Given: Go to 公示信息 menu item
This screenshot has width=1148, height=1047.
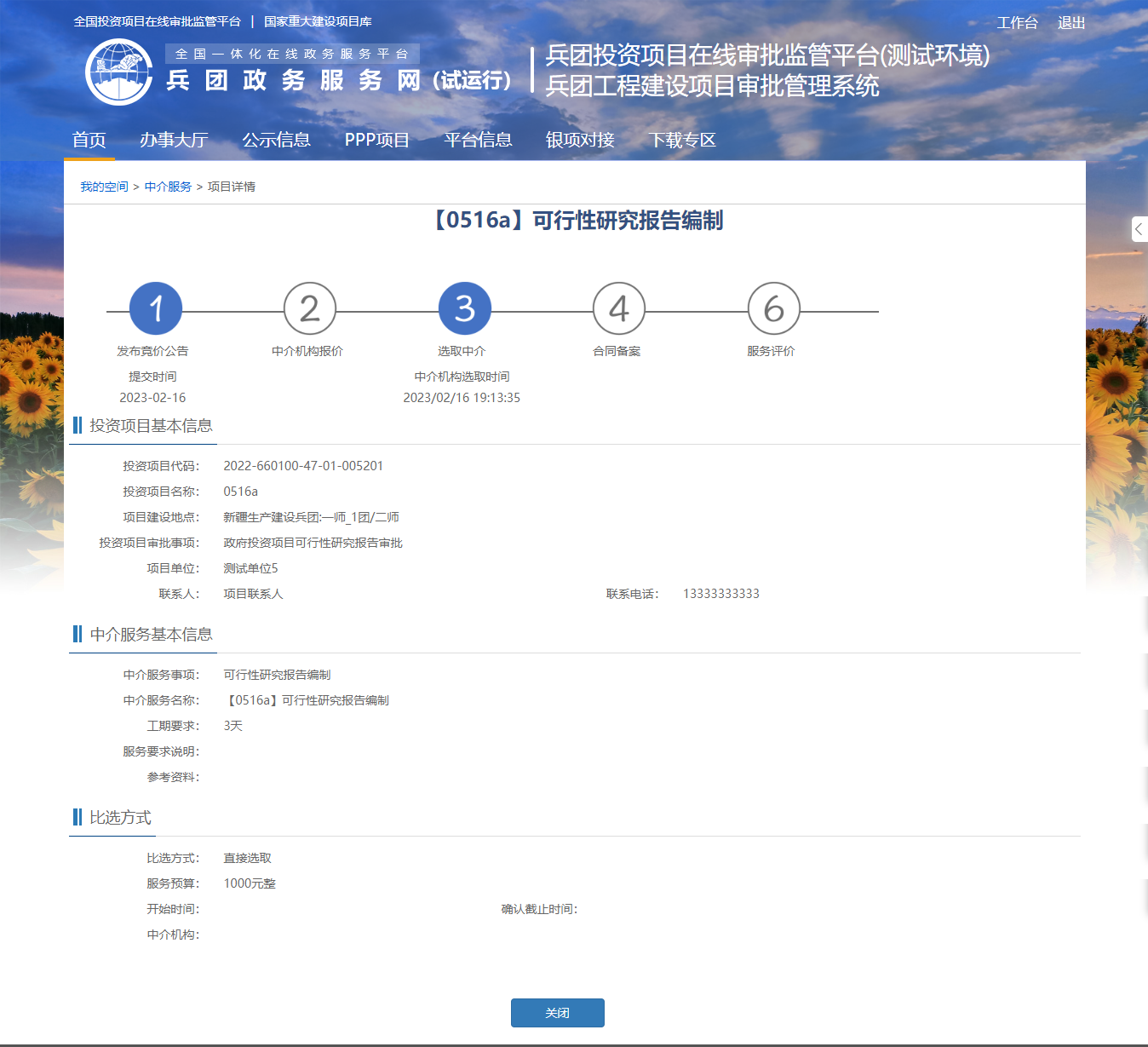Looking at the screenshot, I should click(276, 140).
